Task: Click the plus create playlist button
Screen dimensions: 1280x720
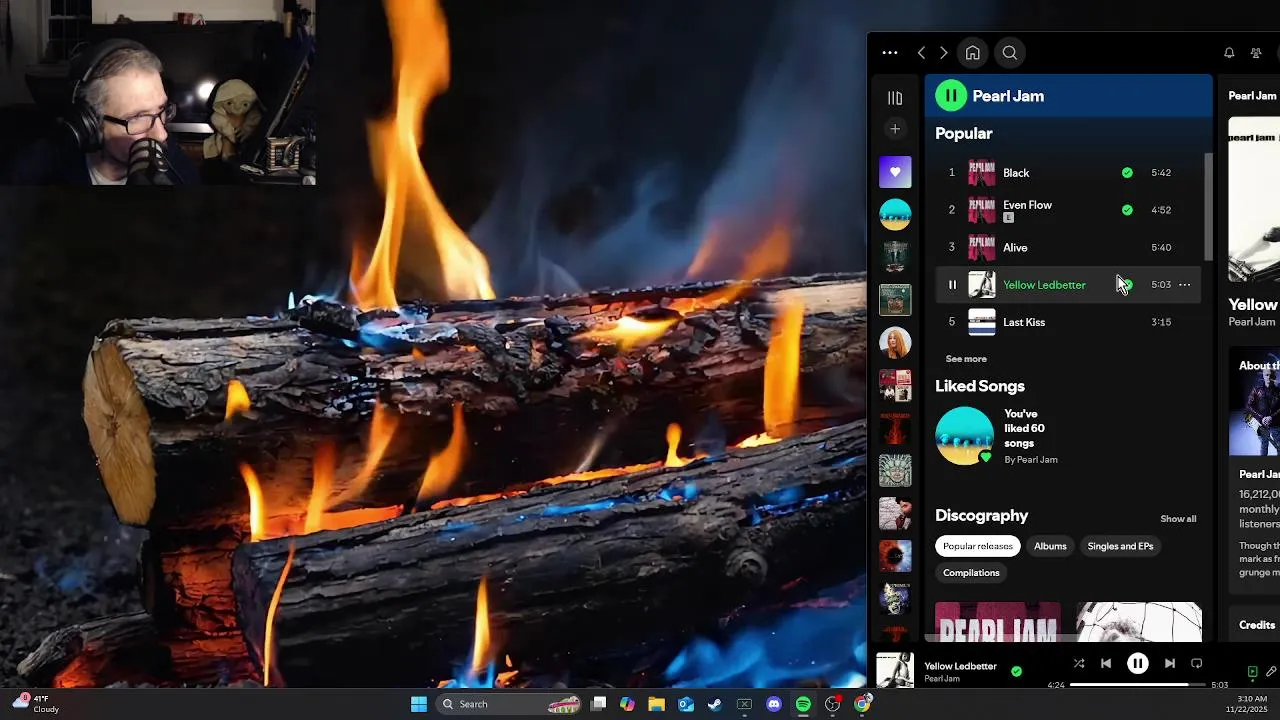Action: coord(895,129)
